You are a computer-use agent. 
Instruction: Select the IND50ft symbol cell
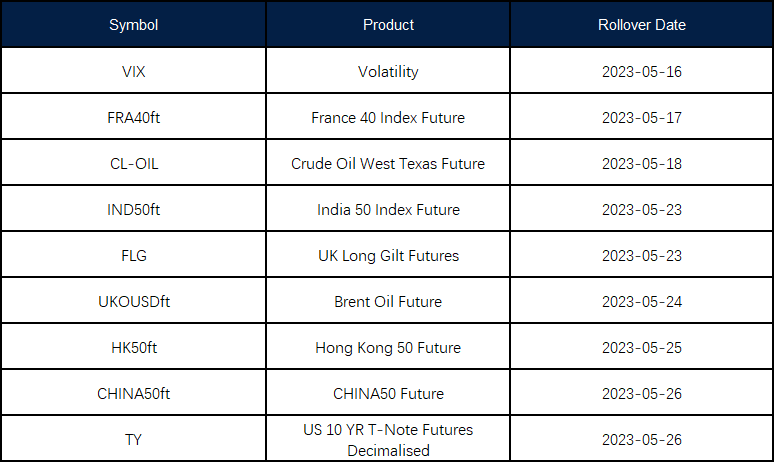click(133, 210)
